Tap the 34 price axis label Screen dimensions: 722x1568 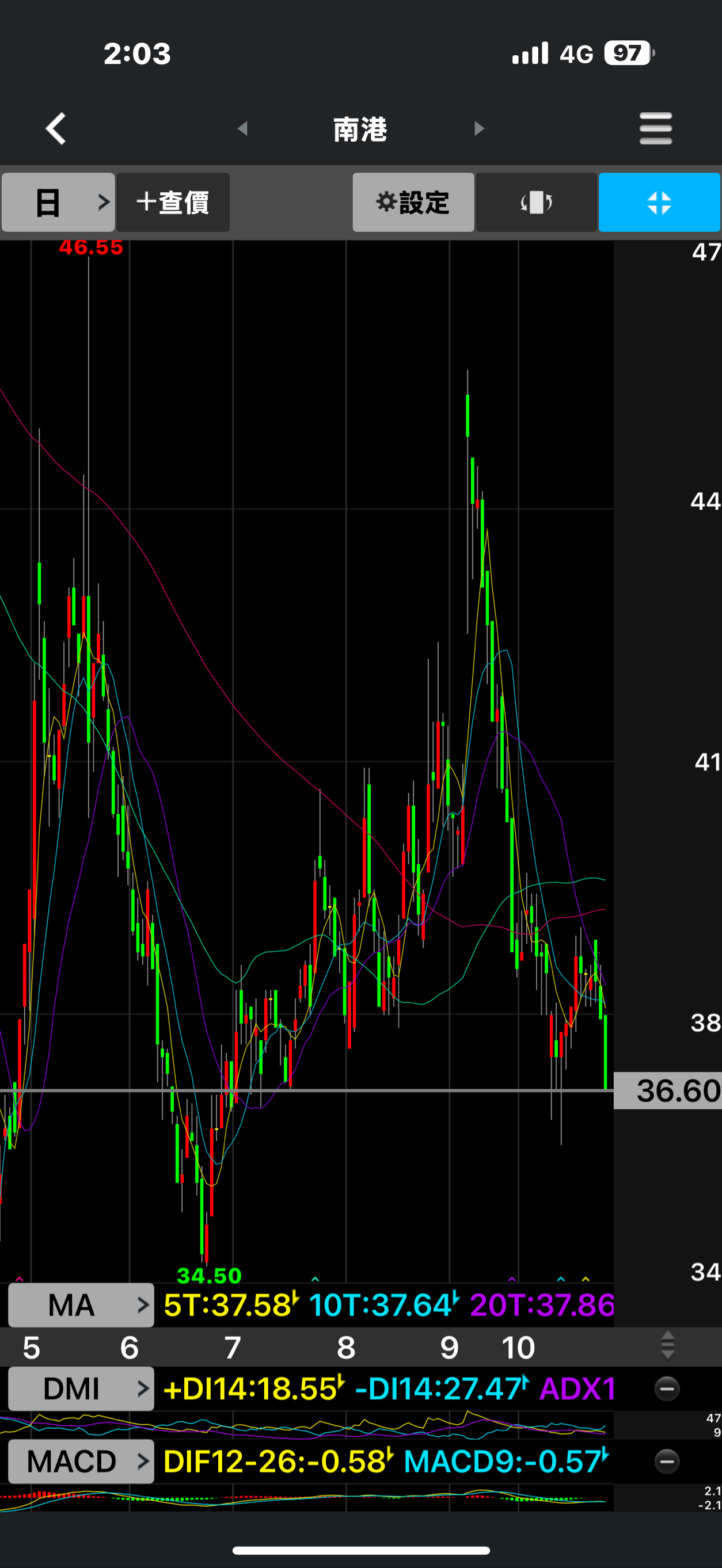[x=705, y=1272]
